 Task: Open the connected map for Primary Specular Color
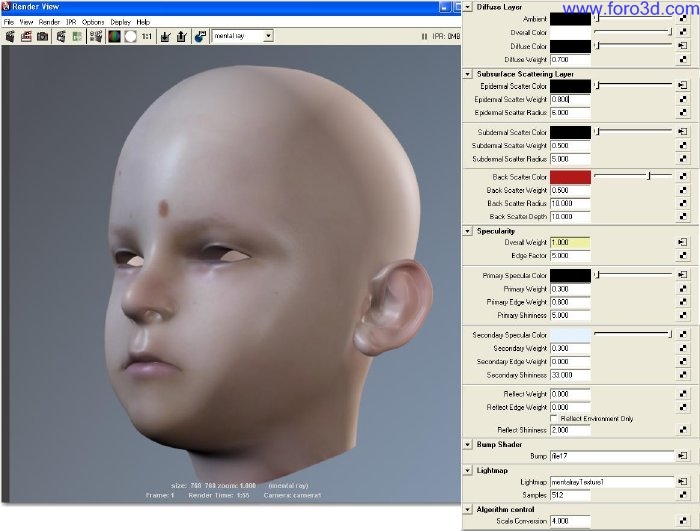683,275
